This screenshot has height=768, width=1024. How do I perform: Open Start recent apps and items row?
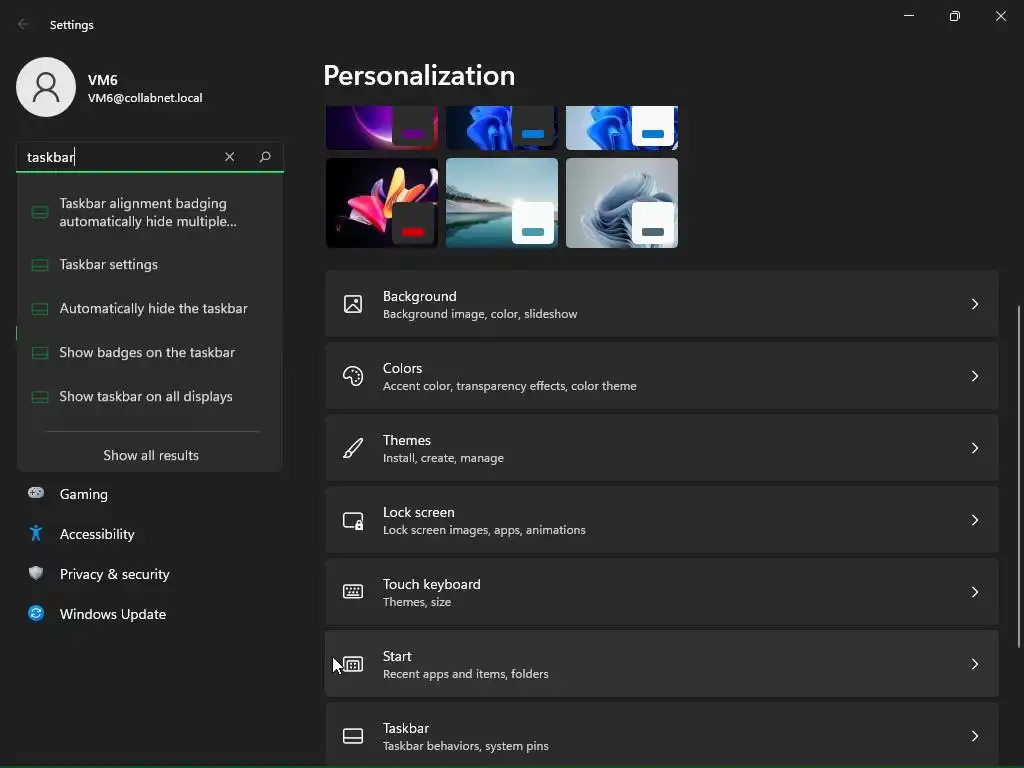coord(662,664)
